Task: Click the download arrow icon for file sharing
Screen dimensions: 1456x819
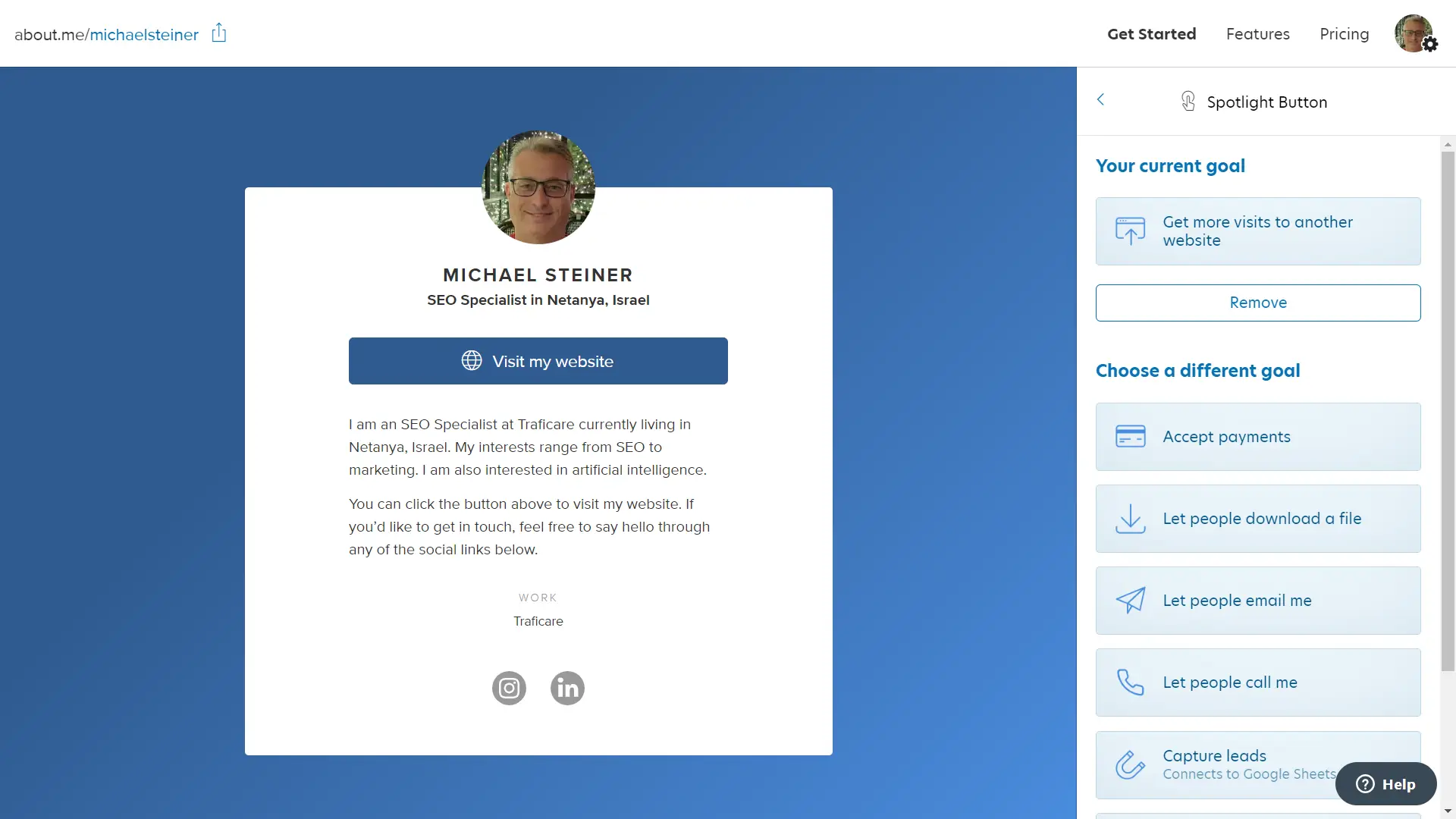Action: [x=1130, y=518]
